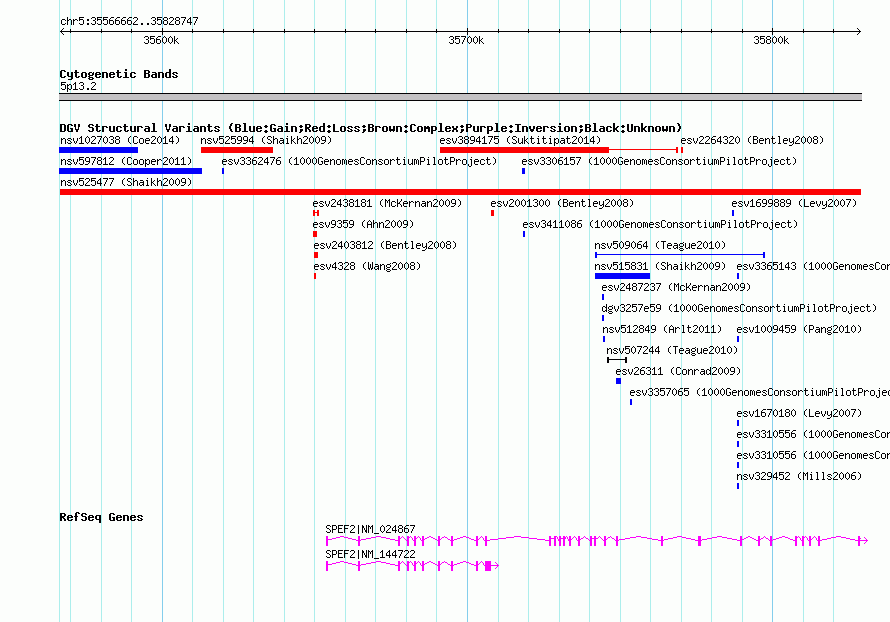The height and width of the screenshot is (622, 890).
Task: Select nsv329452 (Mills2006) label
Action: tap(799, 476)
